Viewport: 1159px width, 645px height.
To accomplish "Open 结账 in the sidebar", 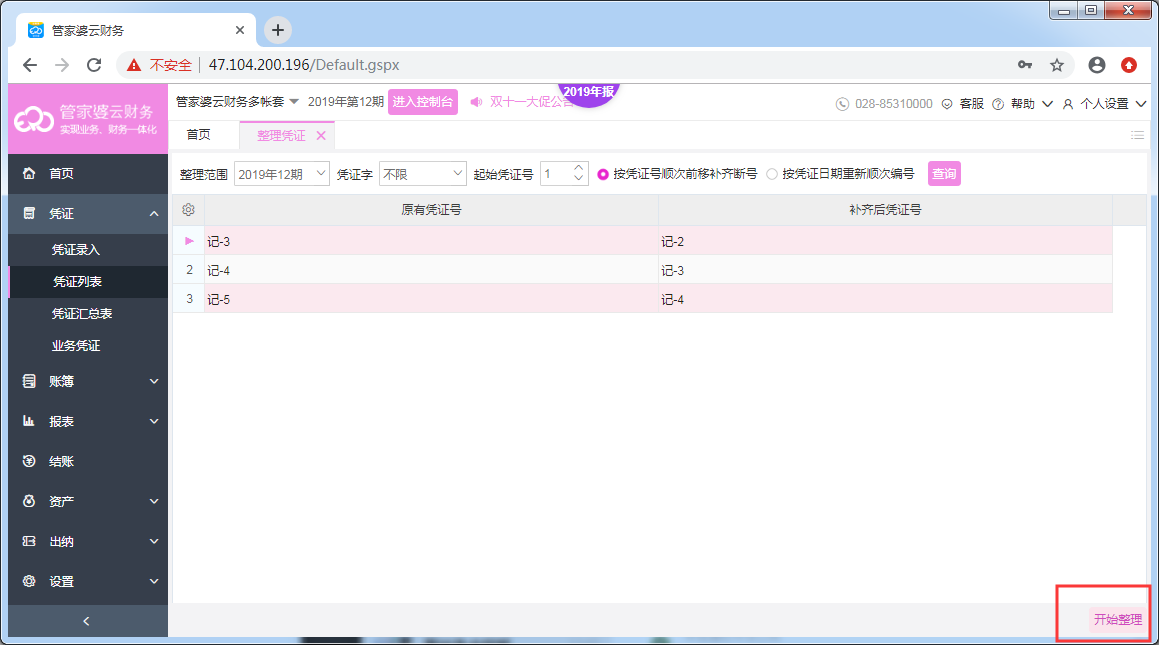I will [88, 461].
